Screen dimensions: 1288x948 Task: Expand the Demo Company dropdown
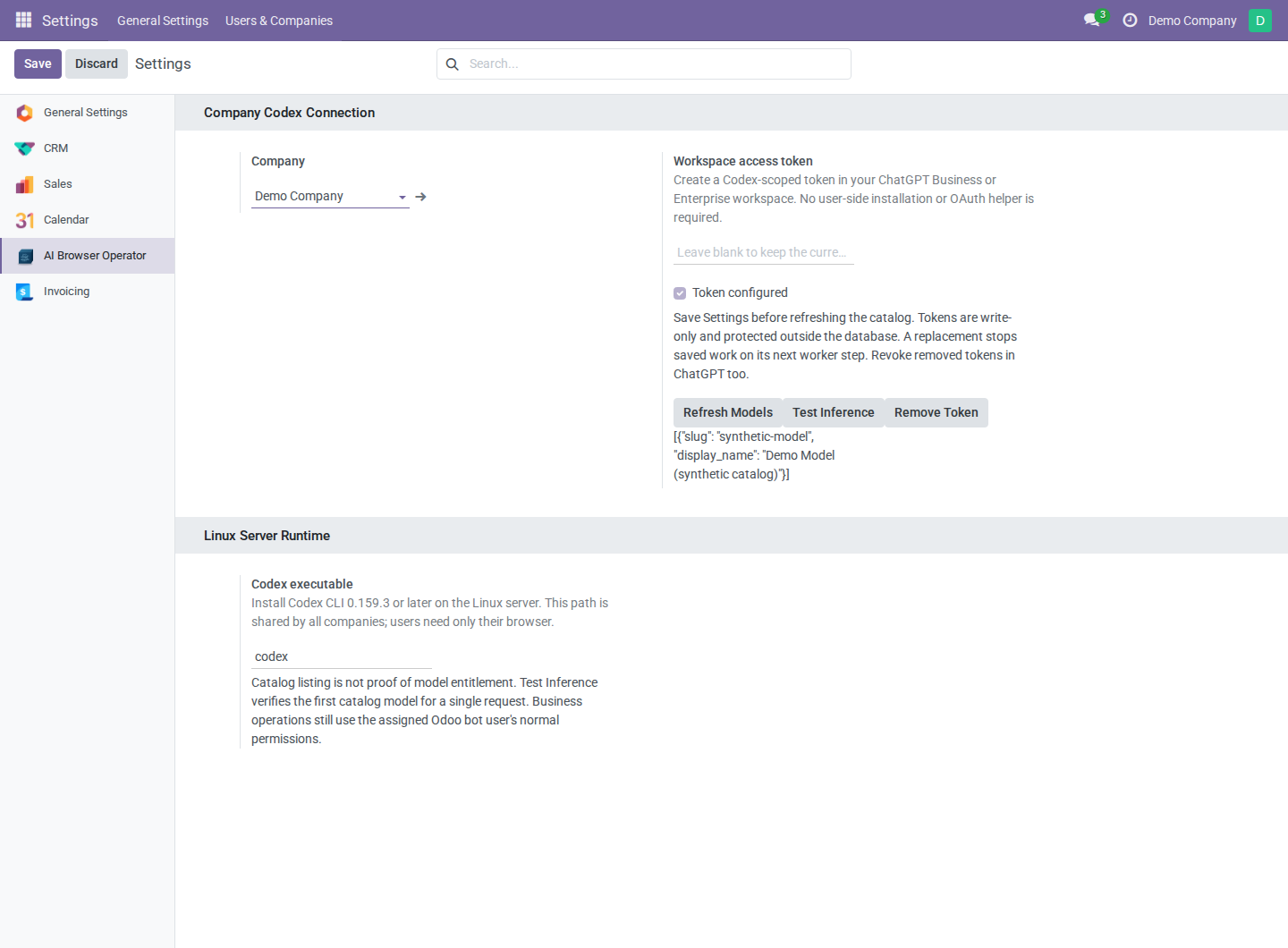pyautogui.click(x=330, y=196)
